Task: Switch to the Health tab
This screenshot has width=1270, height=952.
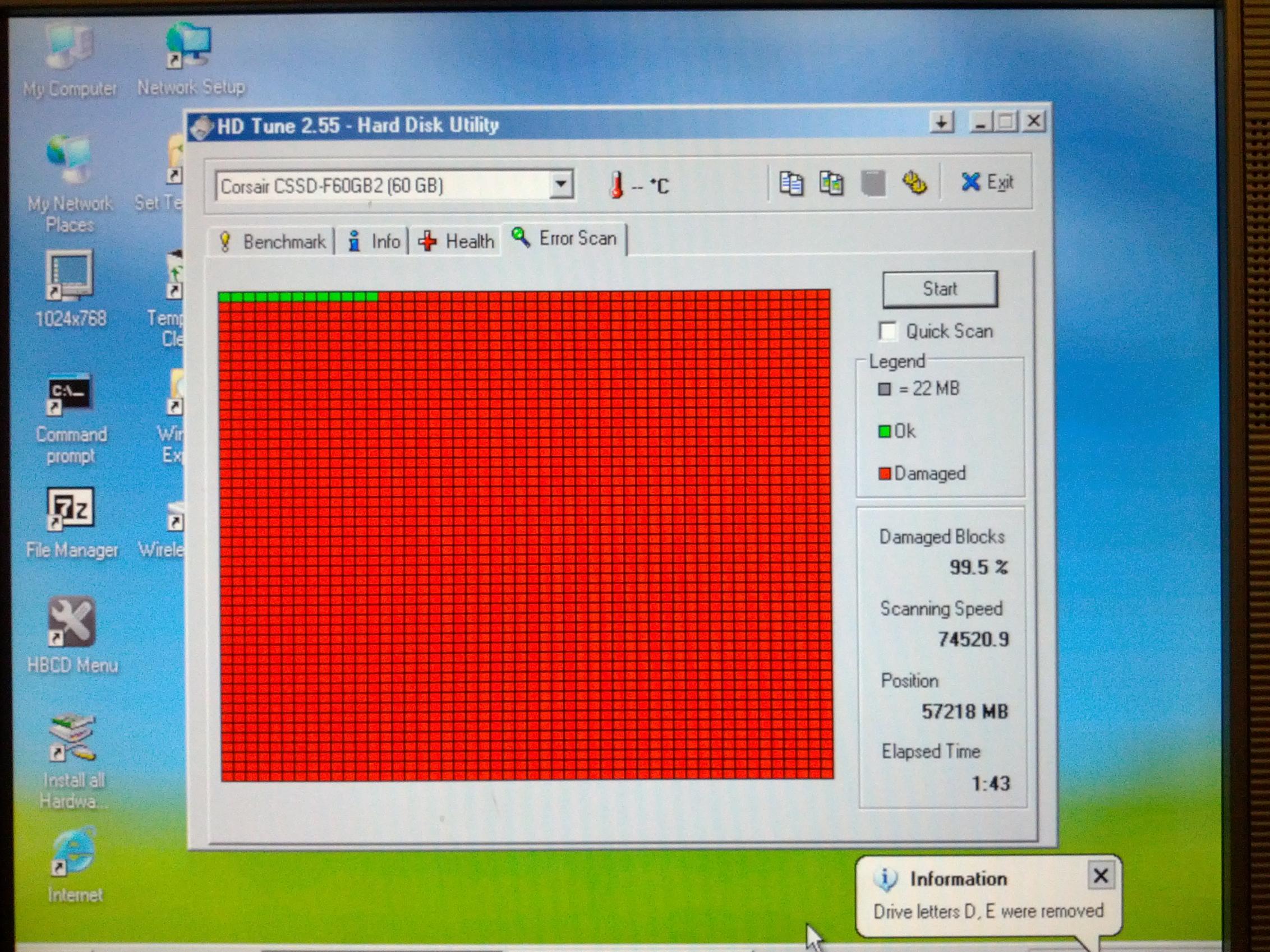Action: coord(457,241)
